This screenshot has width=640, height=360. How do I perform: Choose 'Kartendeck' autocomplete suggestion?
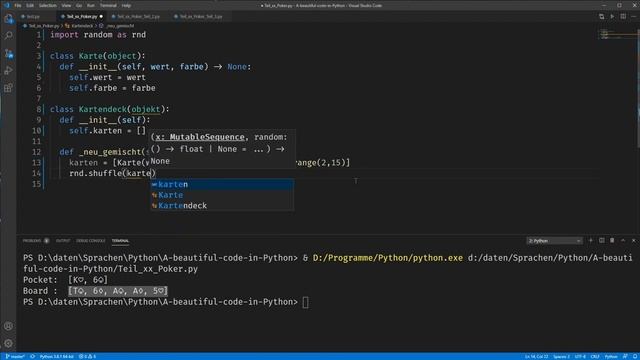pos(222,206)
